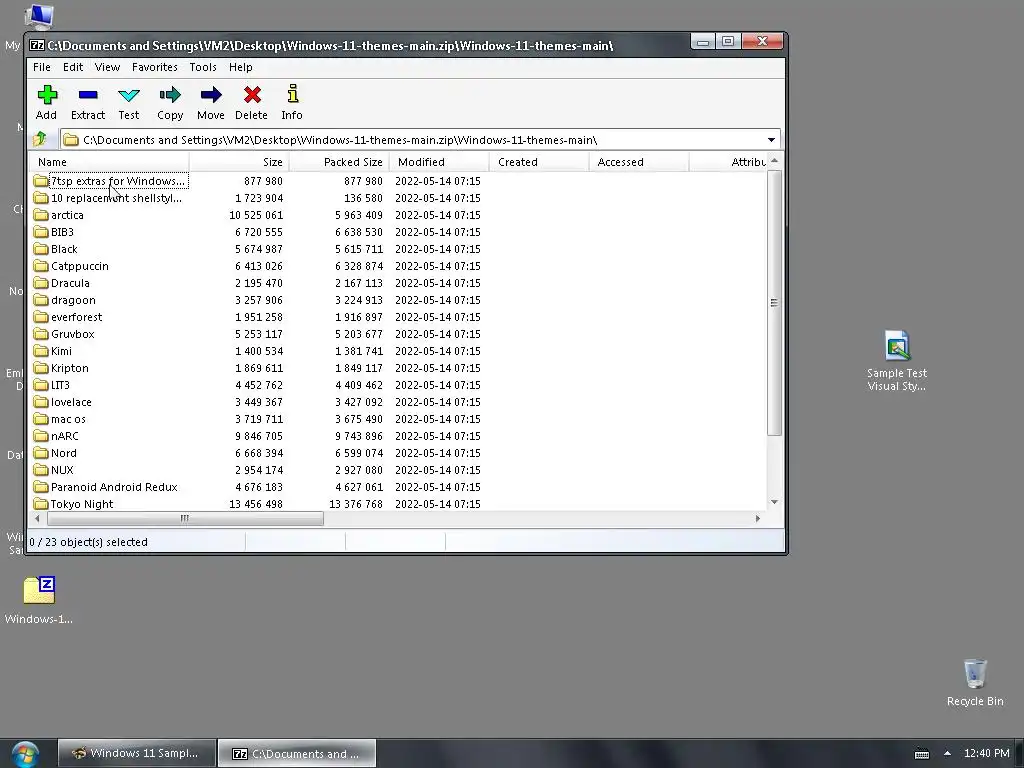
Task: Select the Catppuccin folder icon
Action: pyautogui.click(x=41, y=266)
